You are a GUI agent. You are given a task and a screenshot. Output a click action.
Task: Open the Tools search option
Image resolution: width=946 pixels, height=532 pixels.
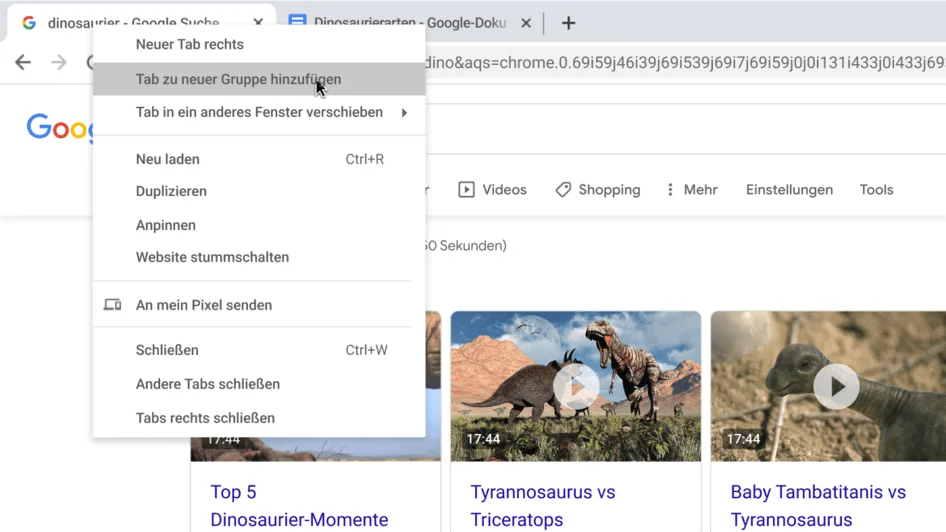pos(876,190)
